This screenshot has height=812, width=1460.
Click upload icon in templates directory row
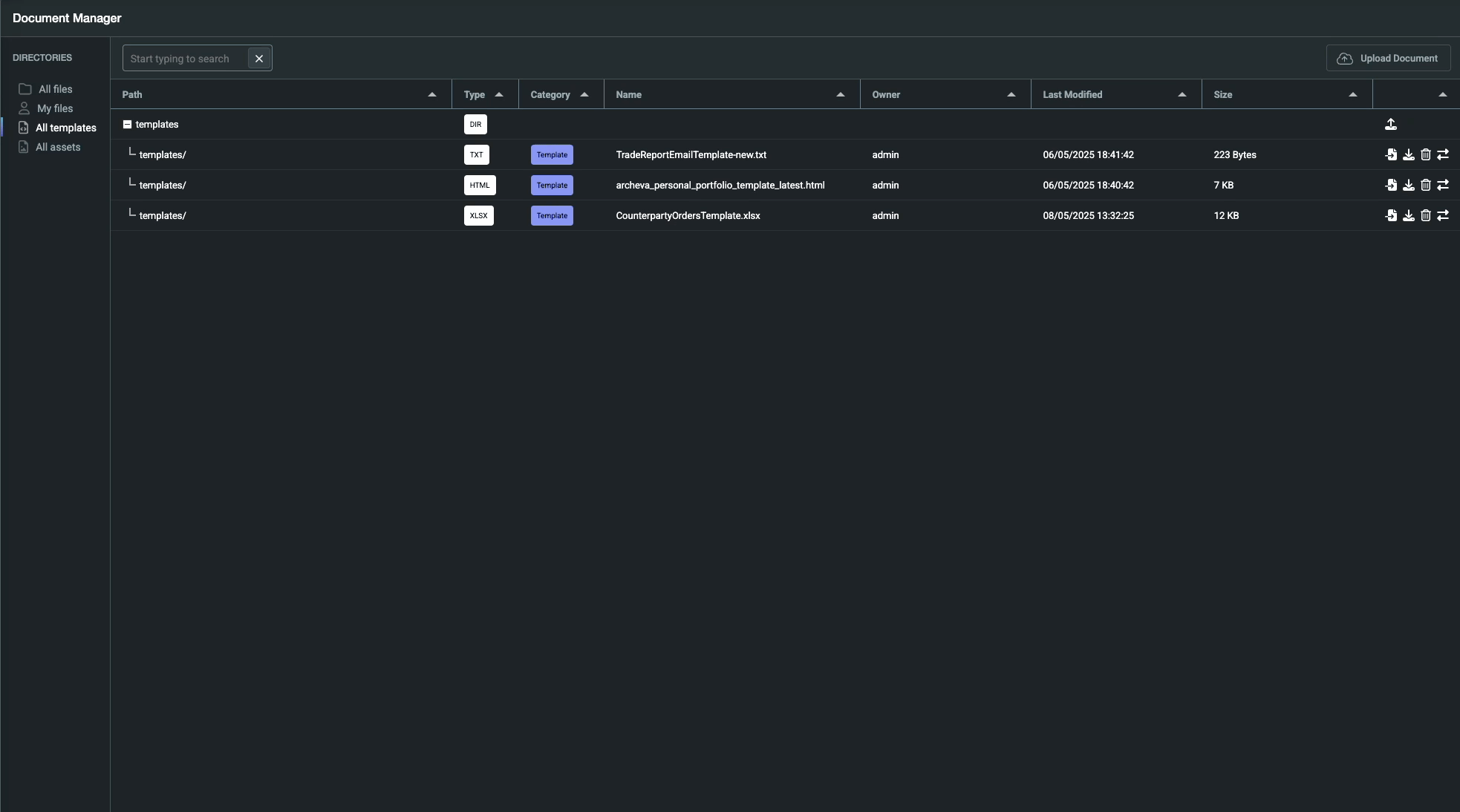coord(1391,125)
